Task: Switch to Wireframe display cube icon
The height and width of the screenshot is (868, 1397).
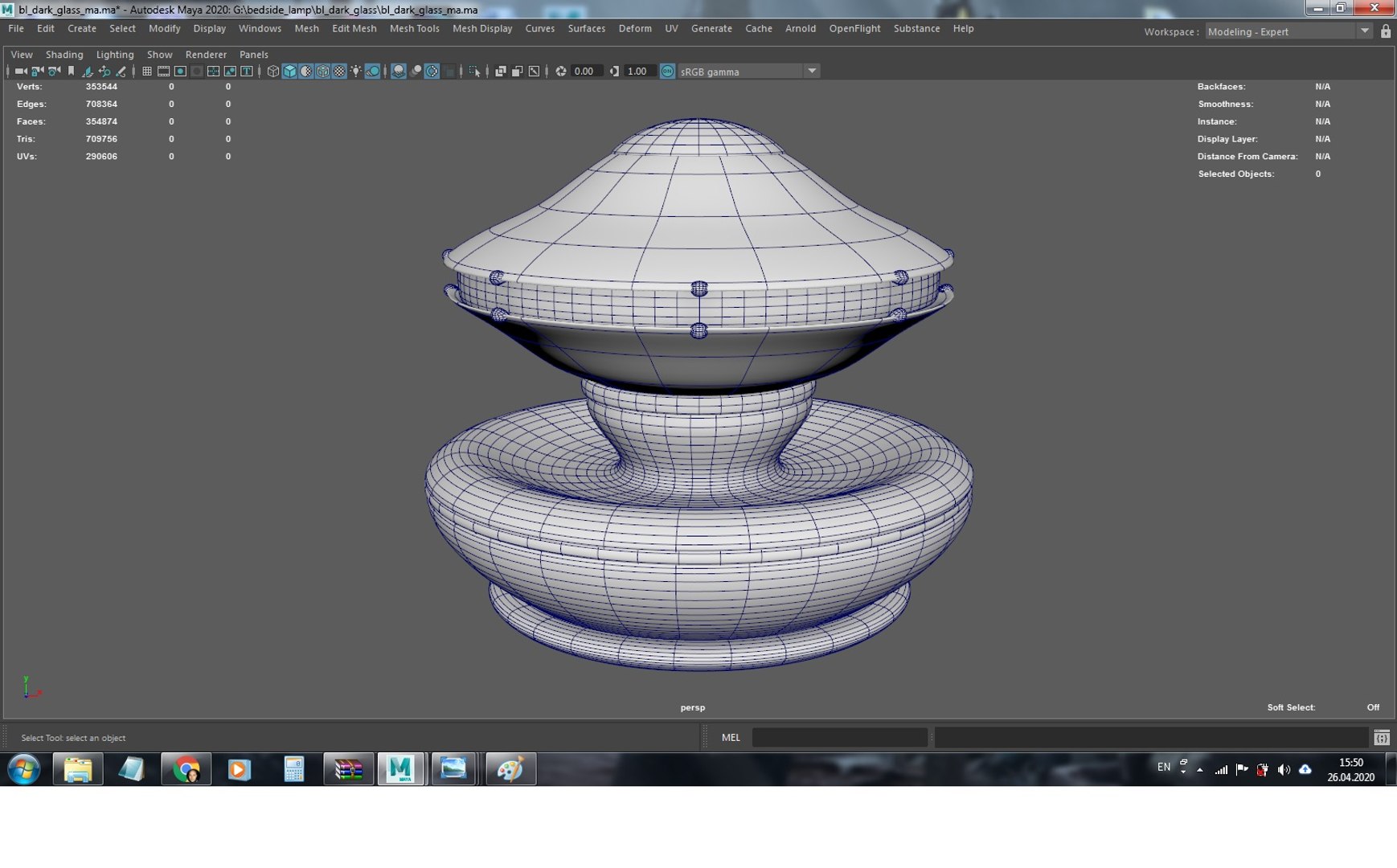Action: [x=273, y=72]
